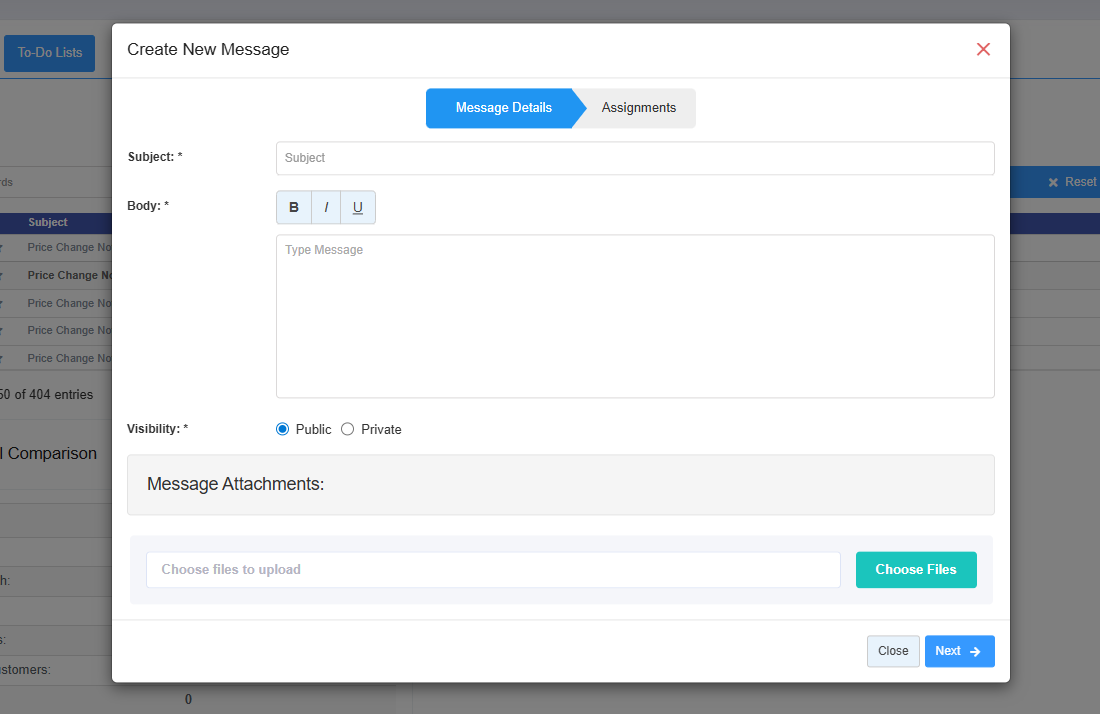Image resolution: width=1100 pixels, height=714 pixels.
Task: Select the Public visibility option
Action: pos(283,429)
